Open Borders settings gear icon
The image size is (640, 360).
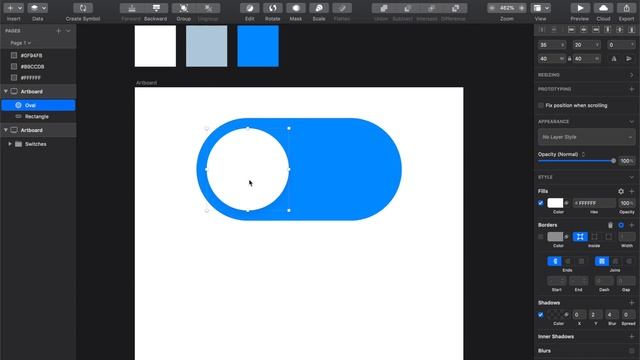(621, 225)
